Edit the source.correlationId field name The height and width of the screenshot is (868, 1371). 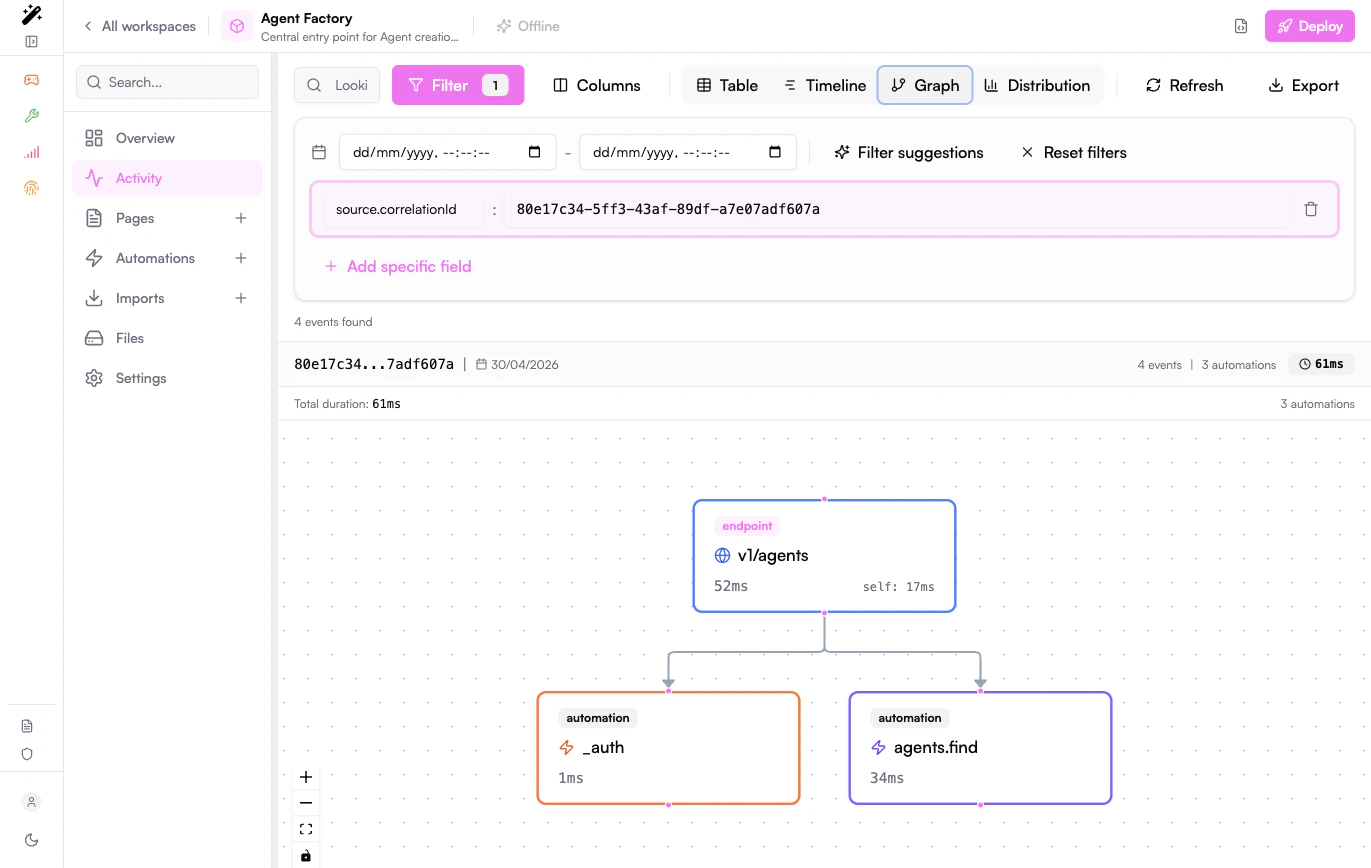[x=404, y=209]
